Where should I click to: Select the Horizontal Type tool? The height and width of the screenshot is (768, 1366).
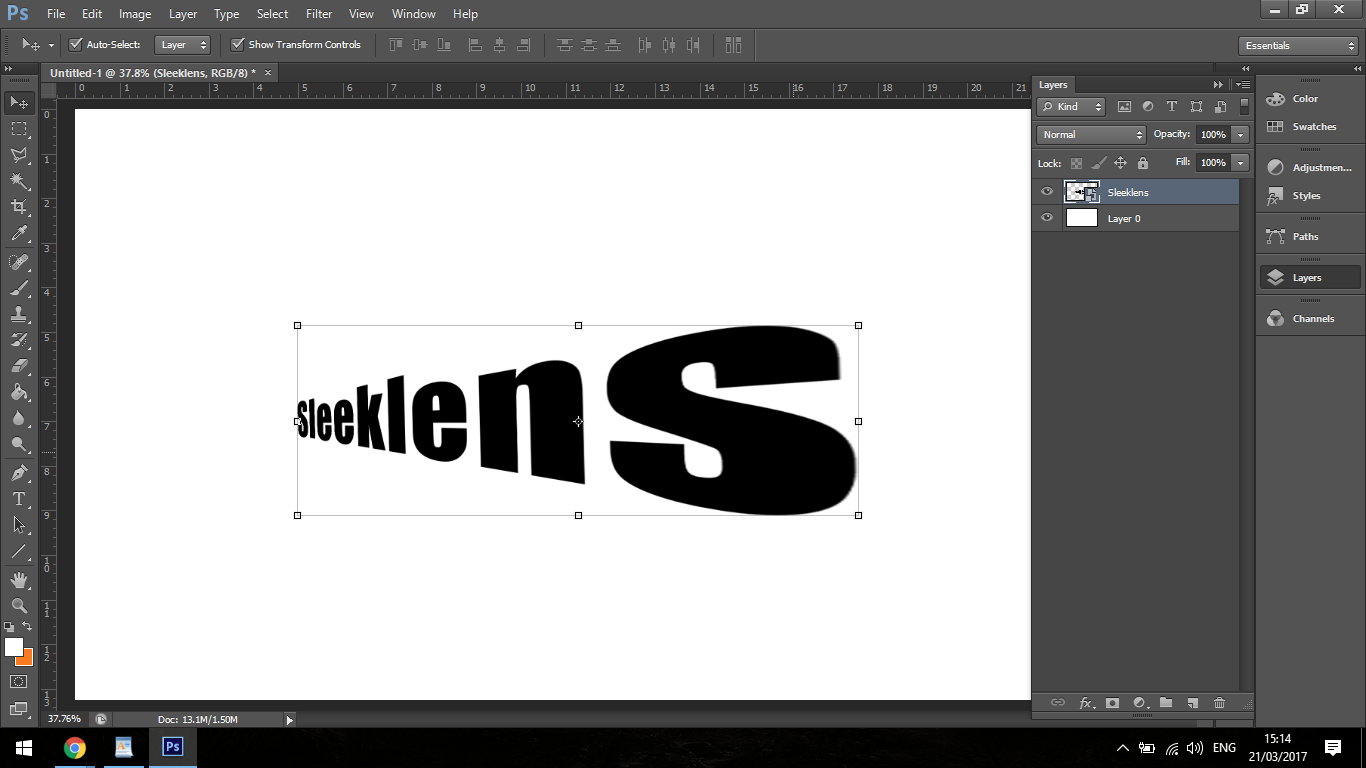coord(19,499)
